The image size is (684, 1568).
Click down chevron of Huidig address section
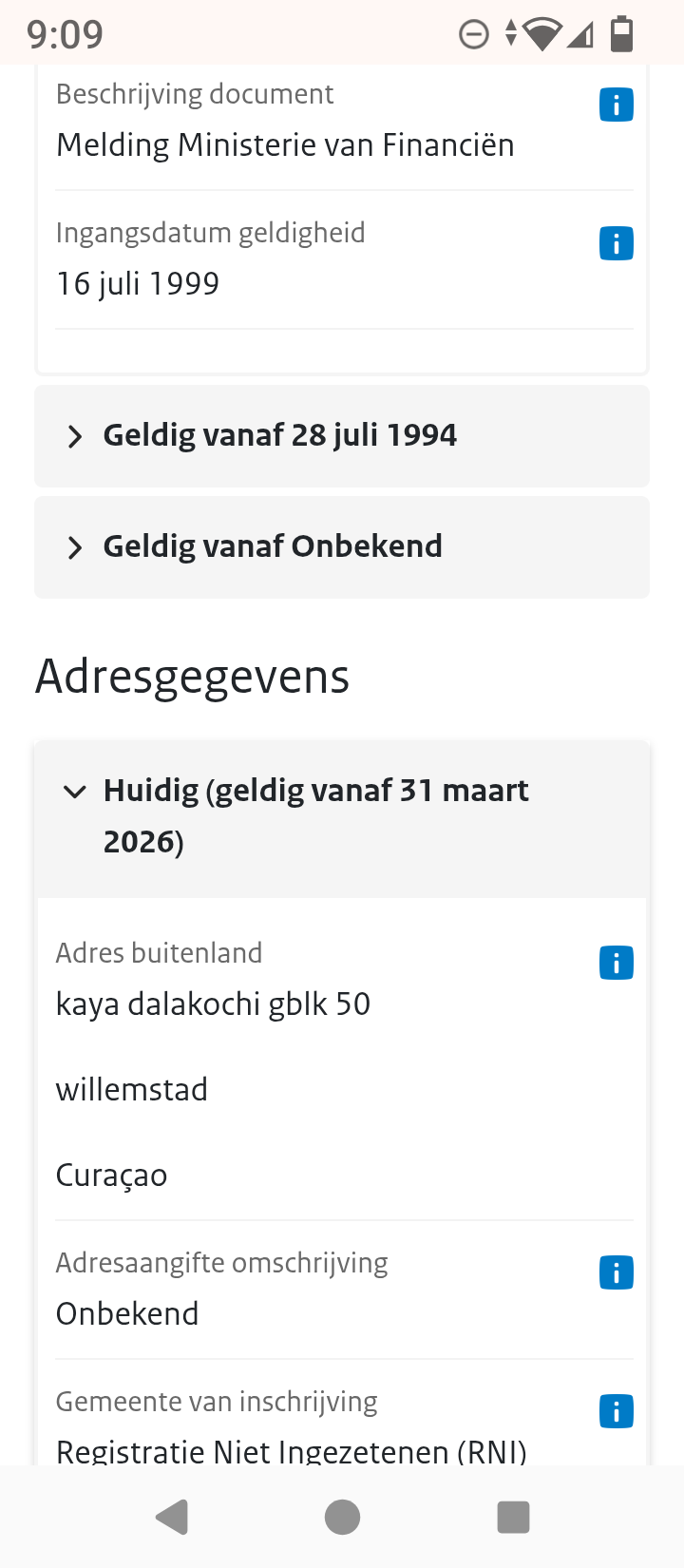(75, 792)
